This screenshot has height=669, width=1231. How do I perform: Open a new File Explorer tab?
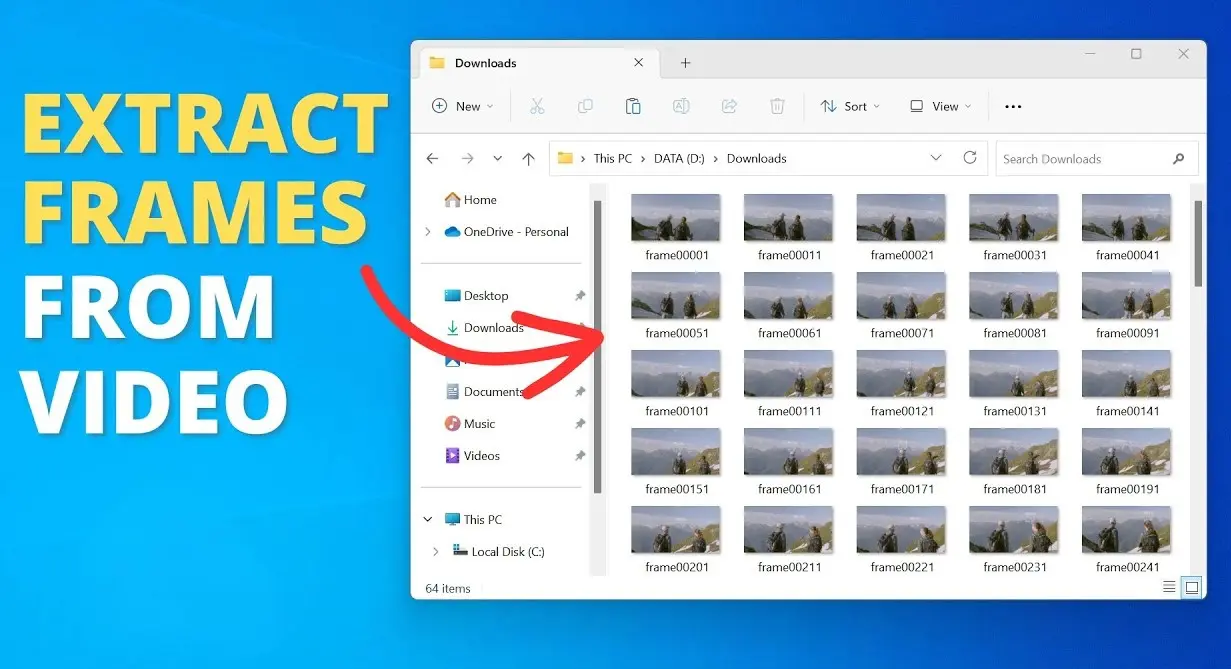(x=685, y=62)
